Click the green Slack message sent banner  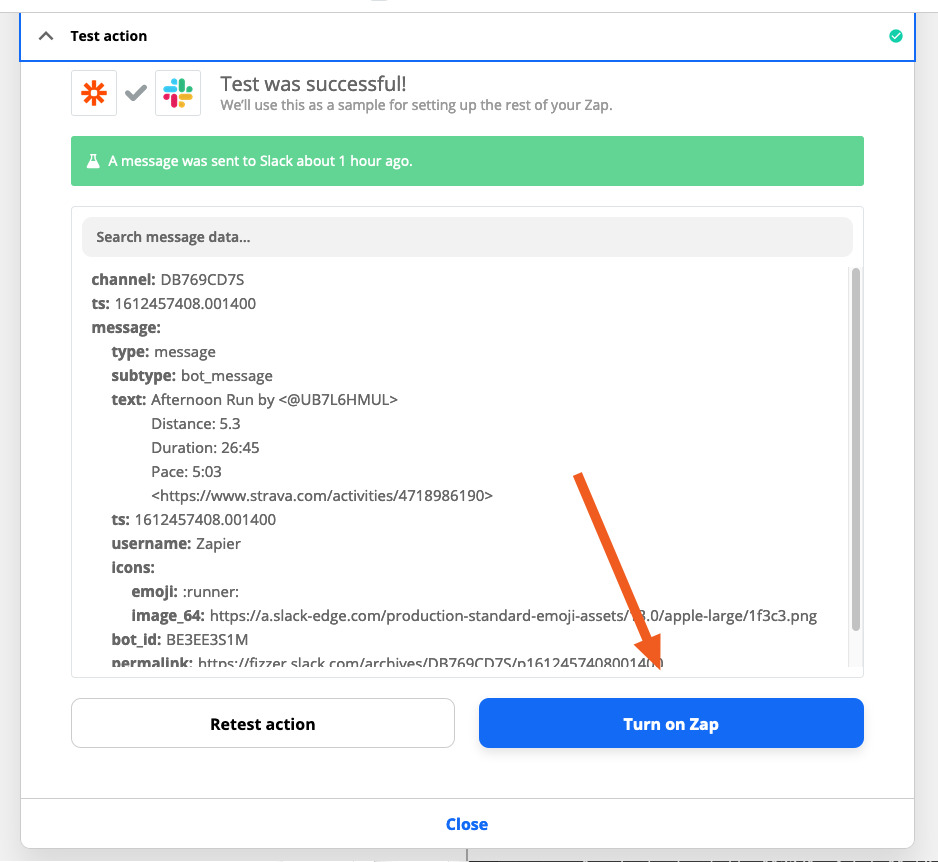click(467, 161)
